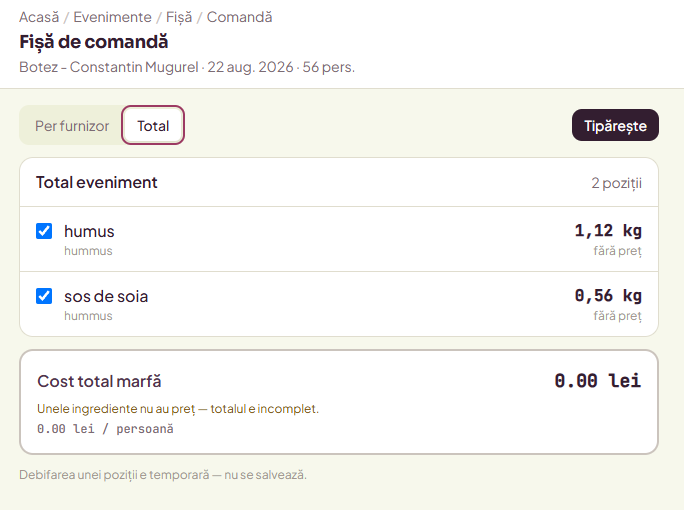Click the 0.00 lei total amount
Screen dimensions: 684x510
pyautogui.click(x=598, y=380)
